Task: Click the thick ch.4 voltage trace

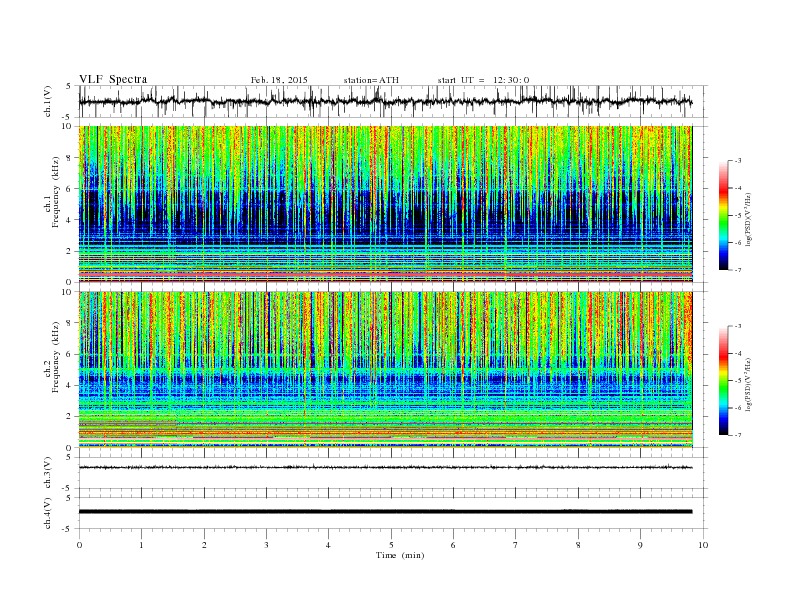Action: point(385,512)
